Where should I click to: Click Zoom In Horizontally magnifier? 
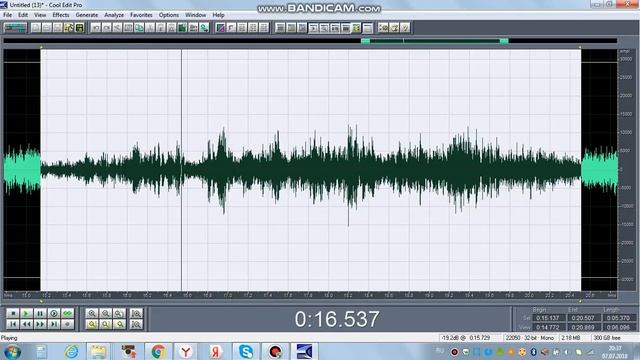tap(92, 313)
